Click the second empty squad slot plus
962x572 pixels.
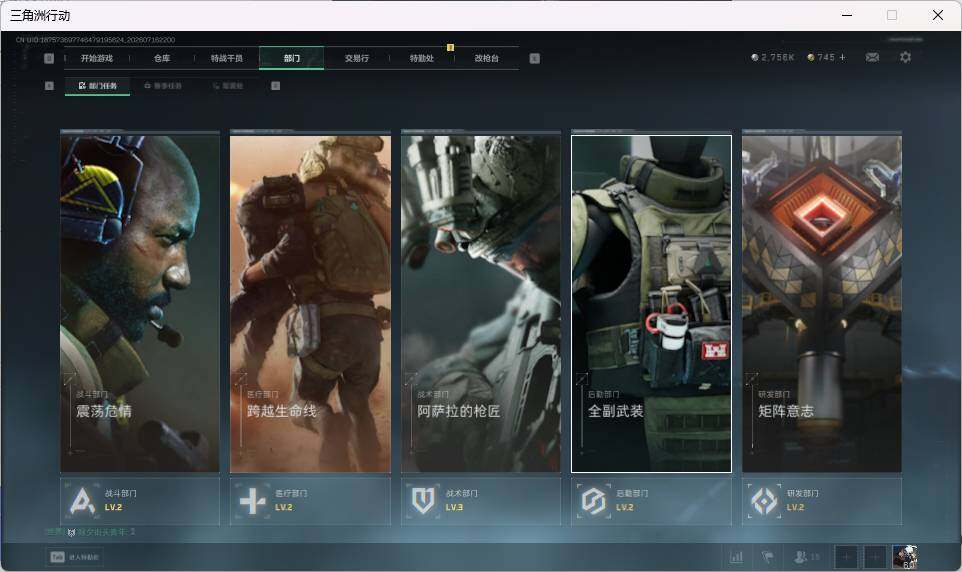[875, 557]
